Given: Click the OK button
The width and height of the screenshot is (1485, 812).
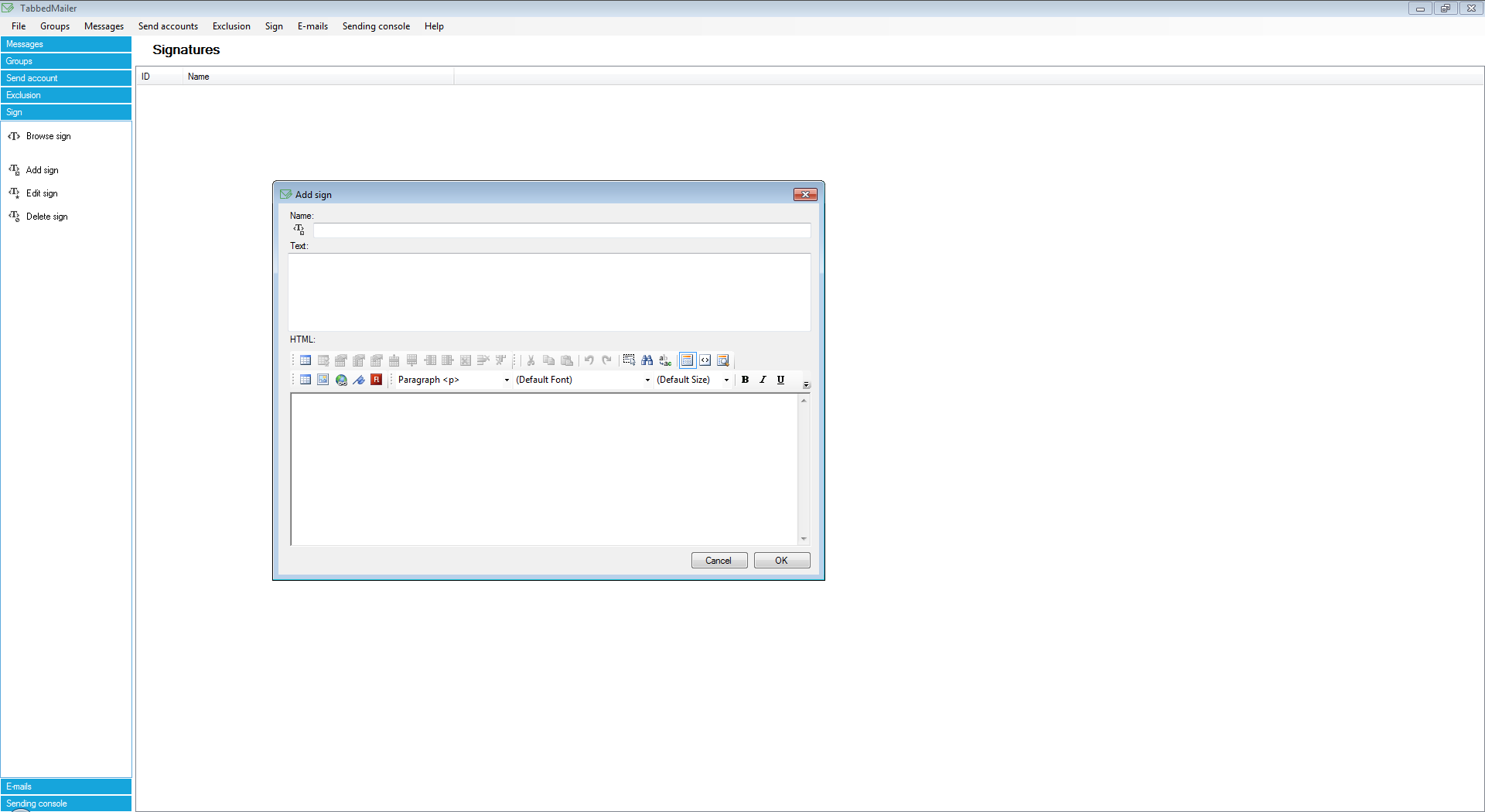Looking at the screenshot, I should [782, 561].
